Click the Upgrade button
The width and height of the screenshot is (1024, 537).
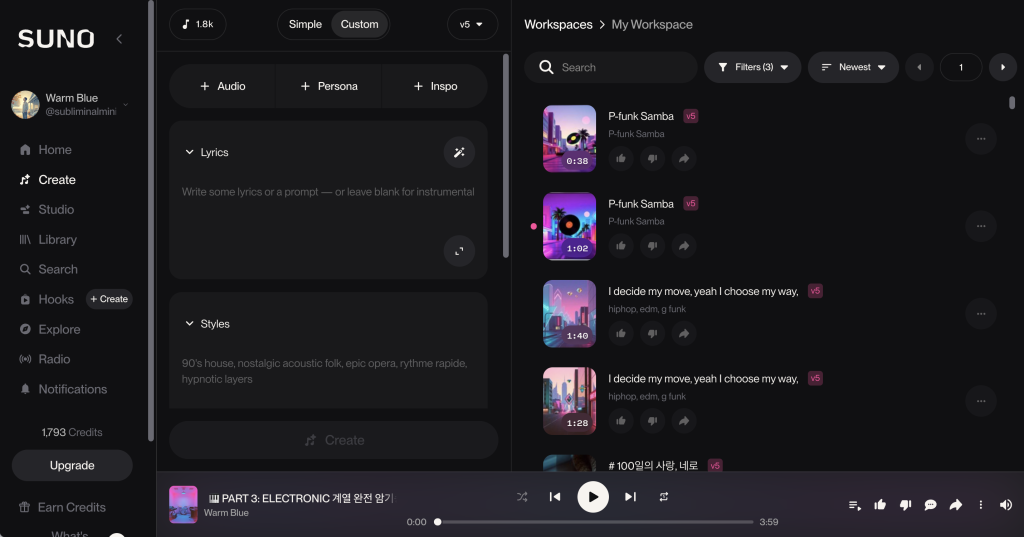coord(72,465)
